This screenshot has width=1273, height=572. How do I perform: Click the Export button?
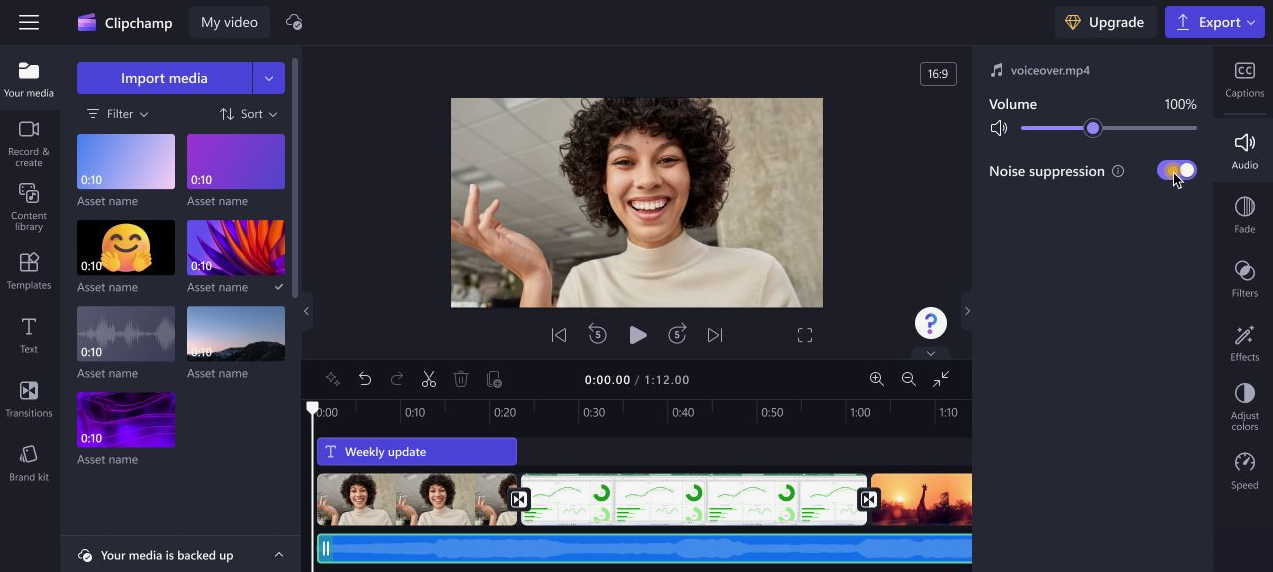click(x=1214, y=22)
